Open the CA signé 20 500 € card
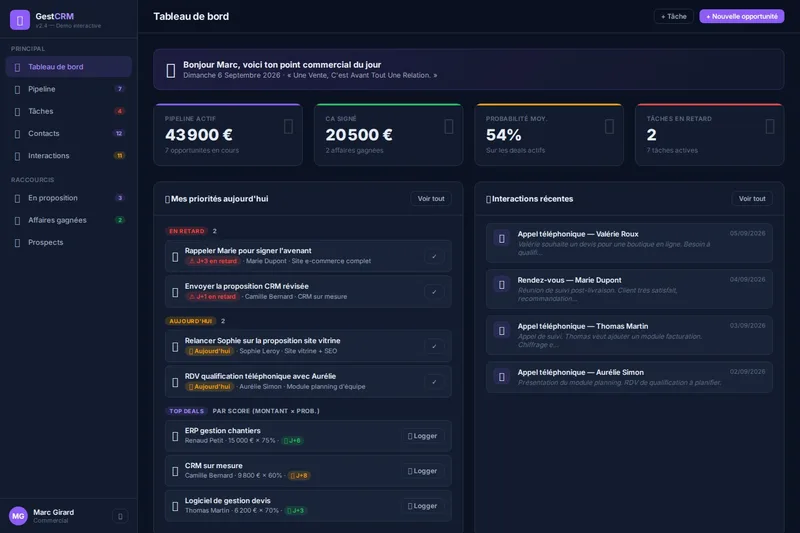Screen dimensions: 800x533 point(389,135)
